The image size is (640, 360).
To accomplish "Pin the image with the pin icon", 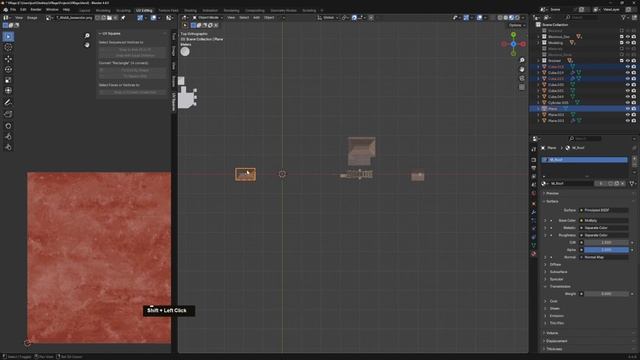I will (x=123, y=18).
